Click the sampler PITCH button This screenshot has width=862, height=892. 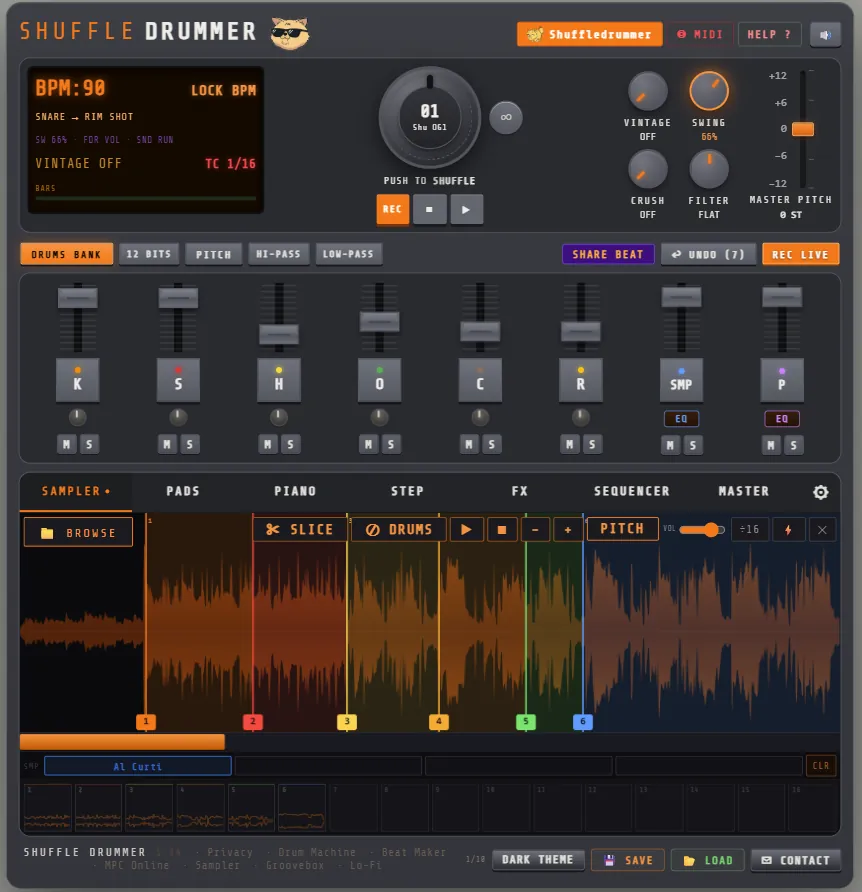(622, 529)
